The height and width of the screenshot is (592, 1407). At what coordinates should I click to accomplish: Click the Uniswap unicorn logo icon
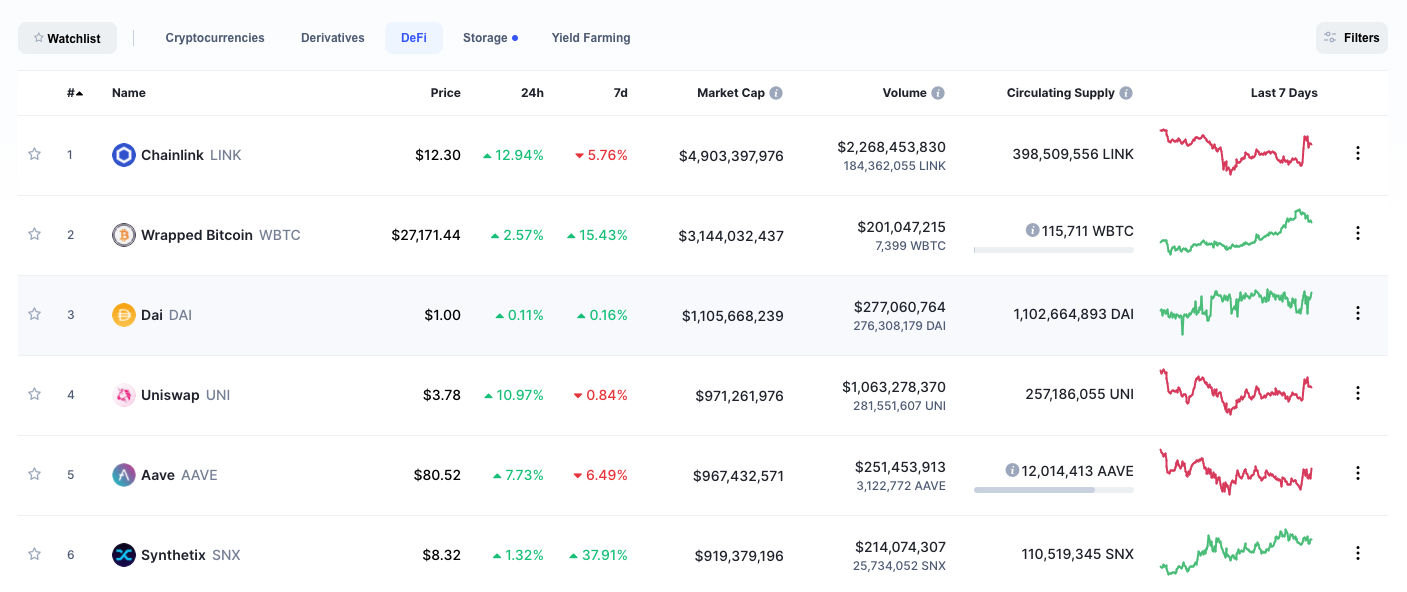coord(124,395)
